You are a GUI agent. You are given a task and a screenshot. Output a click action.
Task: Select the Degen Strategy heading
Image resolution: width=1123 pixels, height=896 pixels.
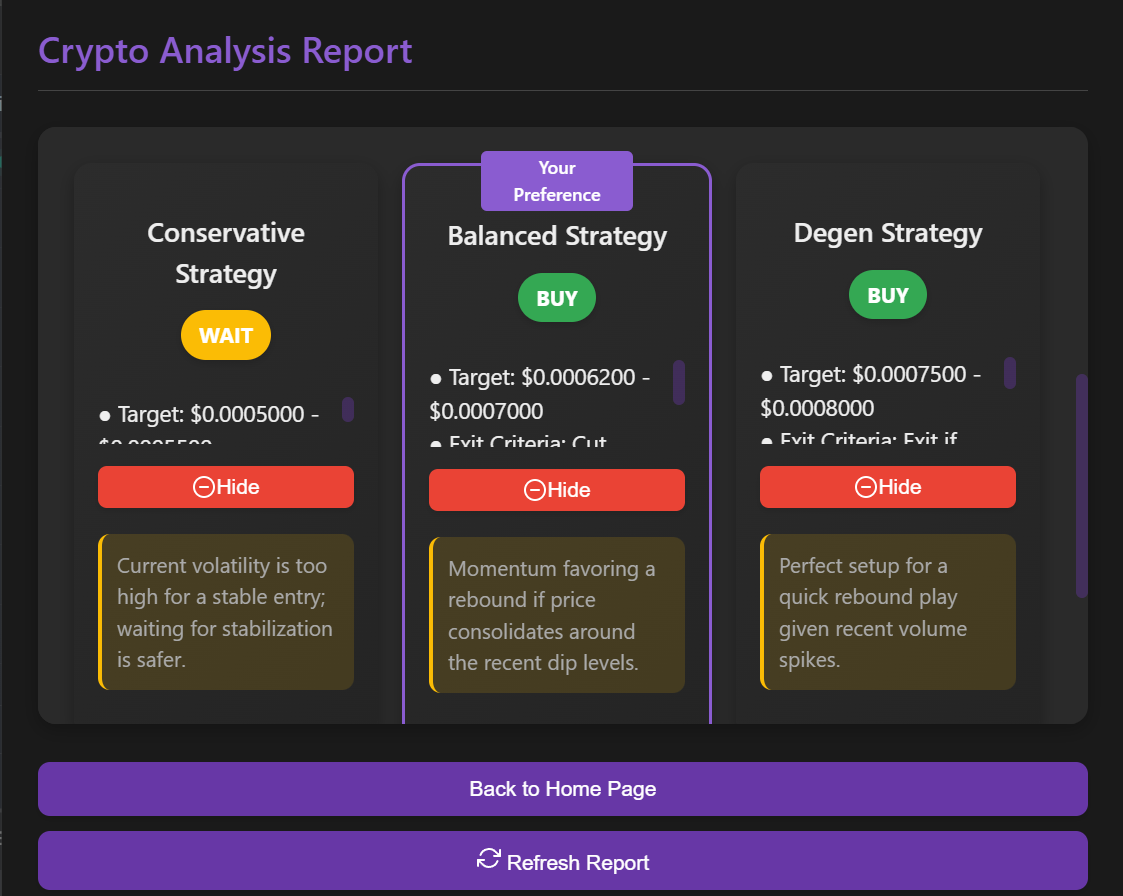888,233
